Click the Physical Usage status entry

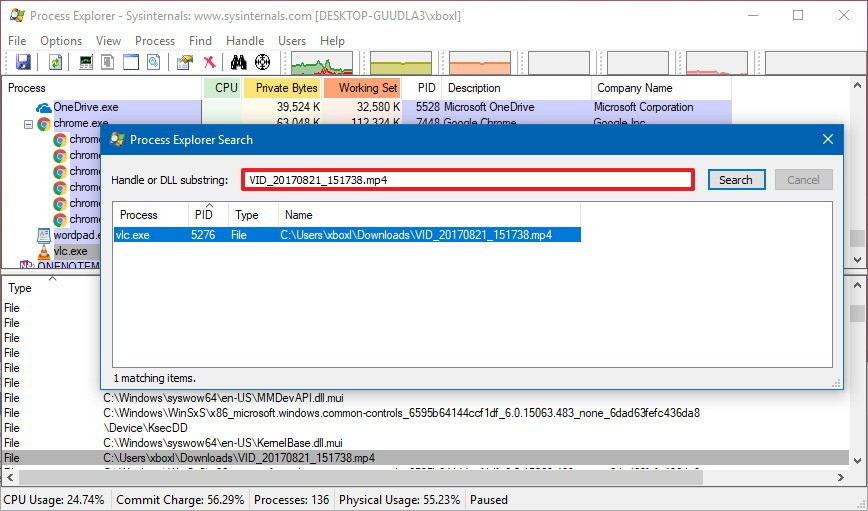399,500
